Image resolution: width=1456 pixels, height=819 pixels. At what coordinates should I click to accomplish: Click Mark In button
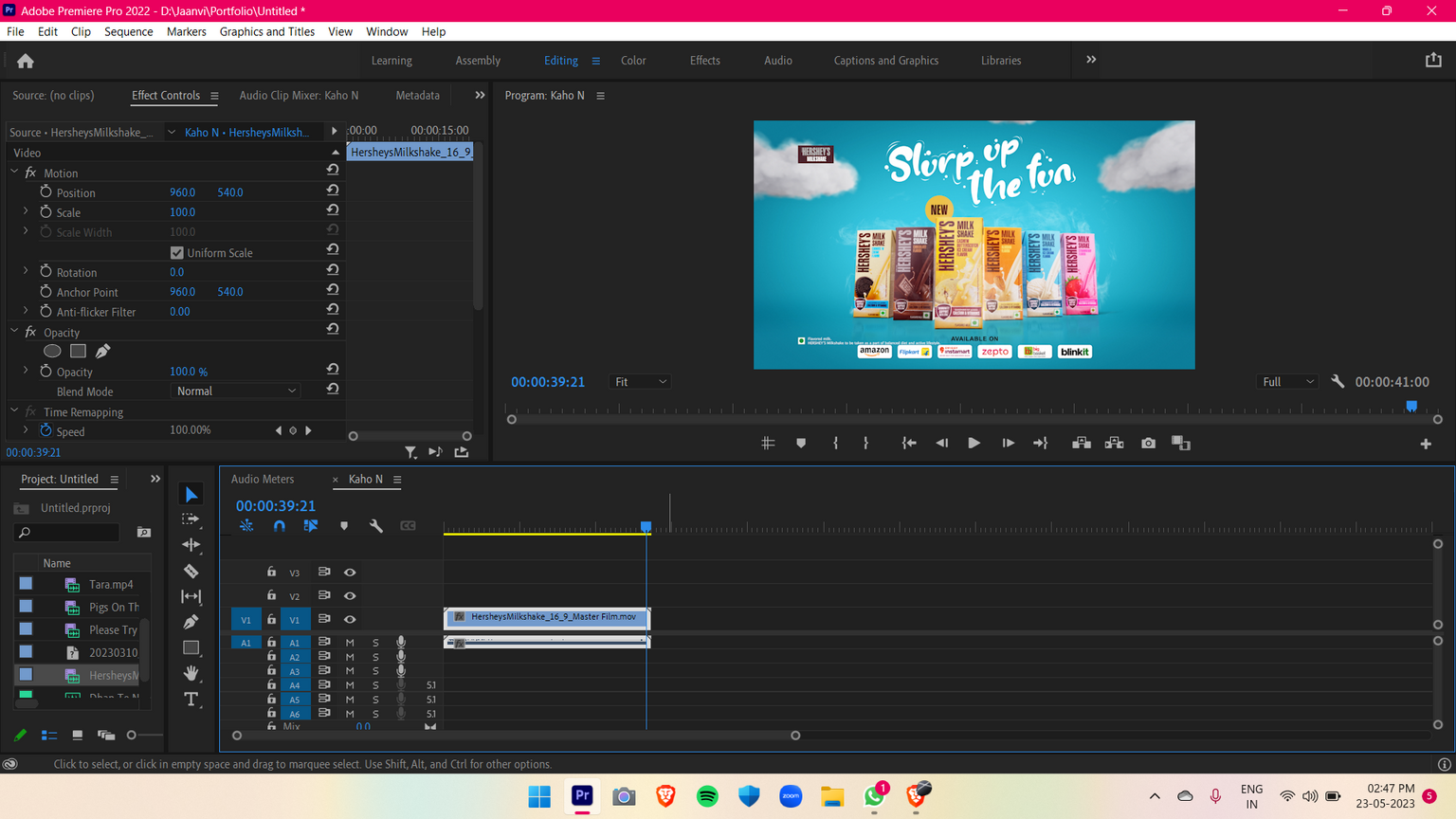(835, 443)
